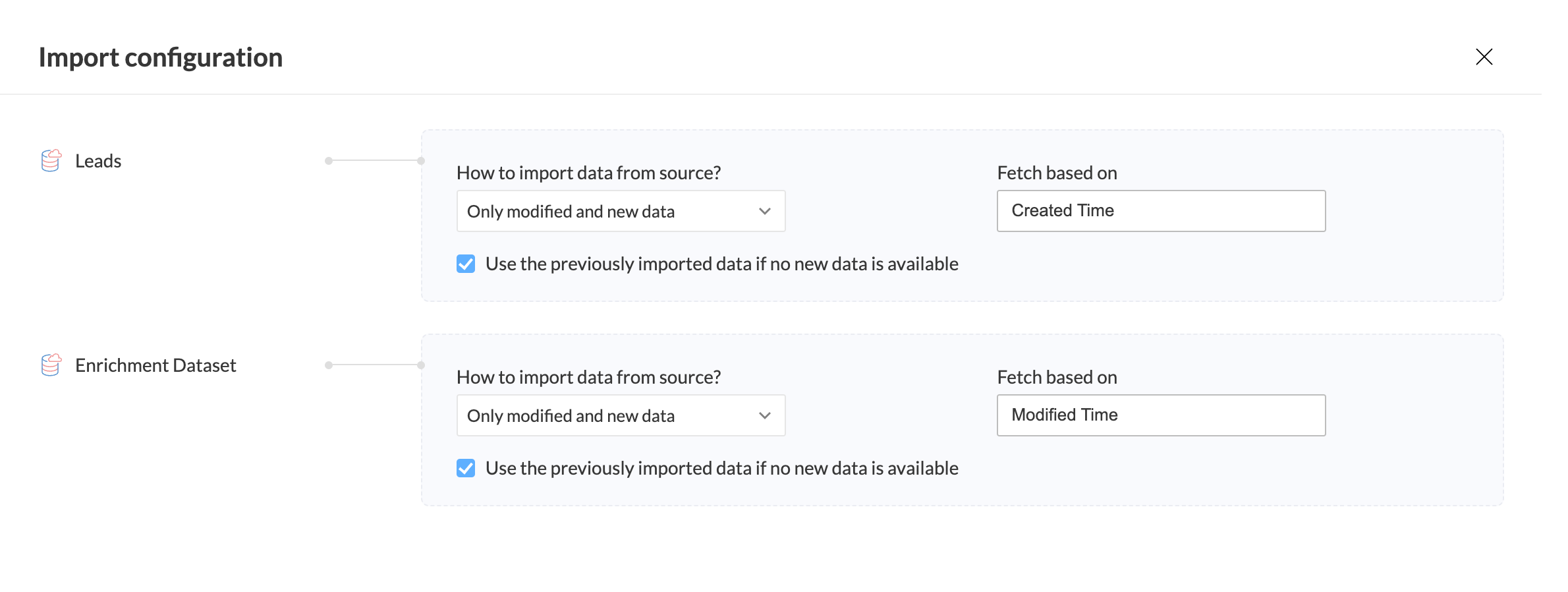Uncheck previously imported data option for Enrichment Dataset
The width and height of the screenshot is (1568, 592).
(x=466, y=468)
